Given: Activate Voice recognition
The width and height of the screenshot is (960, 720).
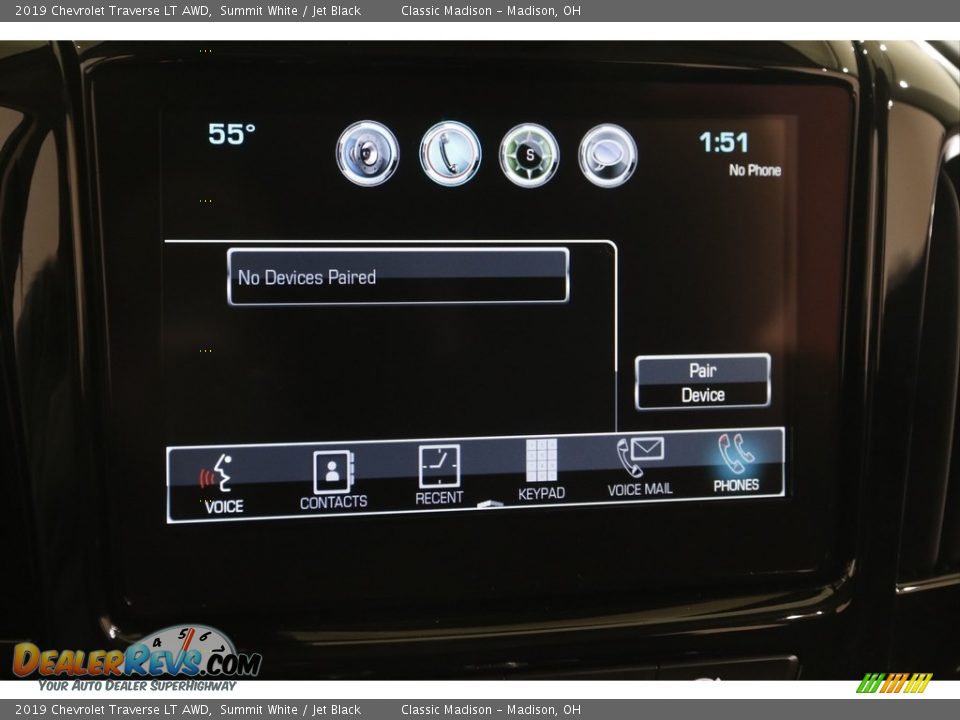Looking at the screenshot, I should coord(220,484).
